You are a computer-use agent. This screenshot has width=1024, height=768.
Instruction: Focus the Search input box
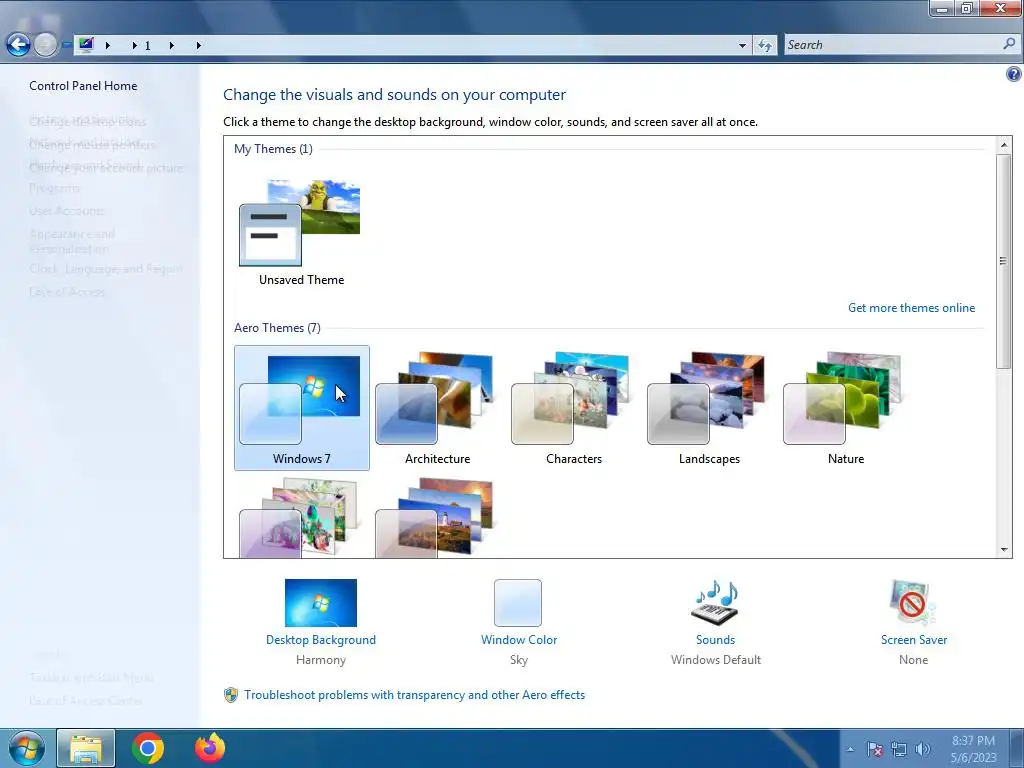click(x=891, y=45)
